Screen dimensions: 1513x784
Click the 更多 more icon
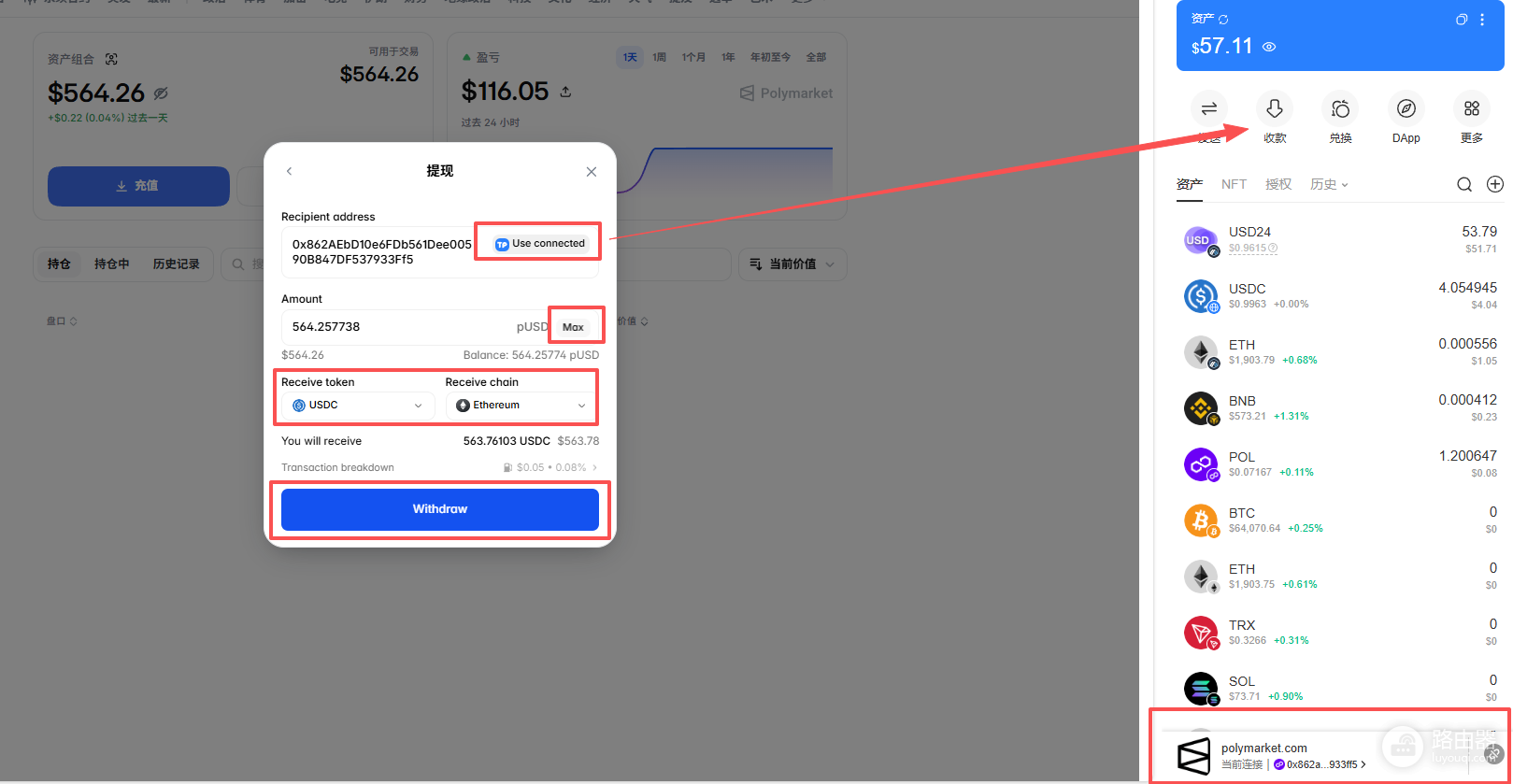click(x=1472, y=109)
